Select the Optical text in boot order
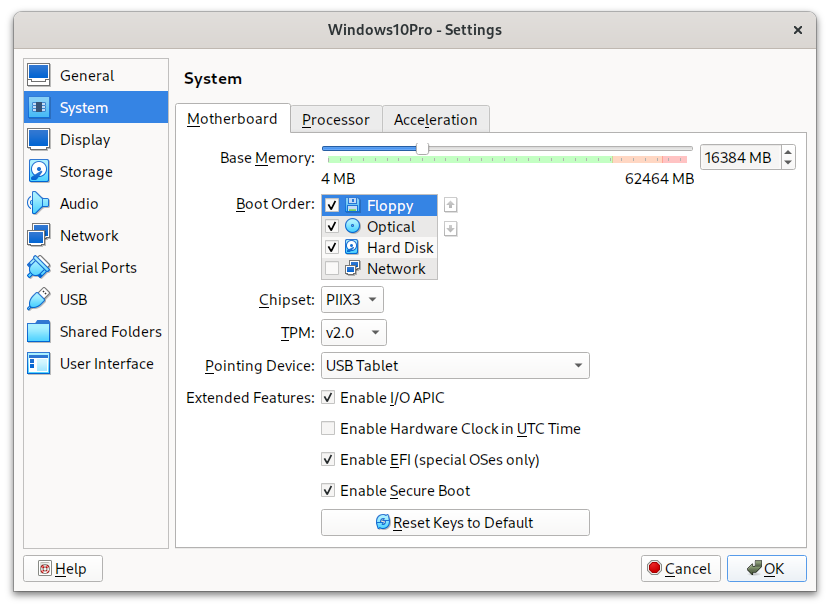The height and width of the screenshot is (608, 830). pos(391,227)
